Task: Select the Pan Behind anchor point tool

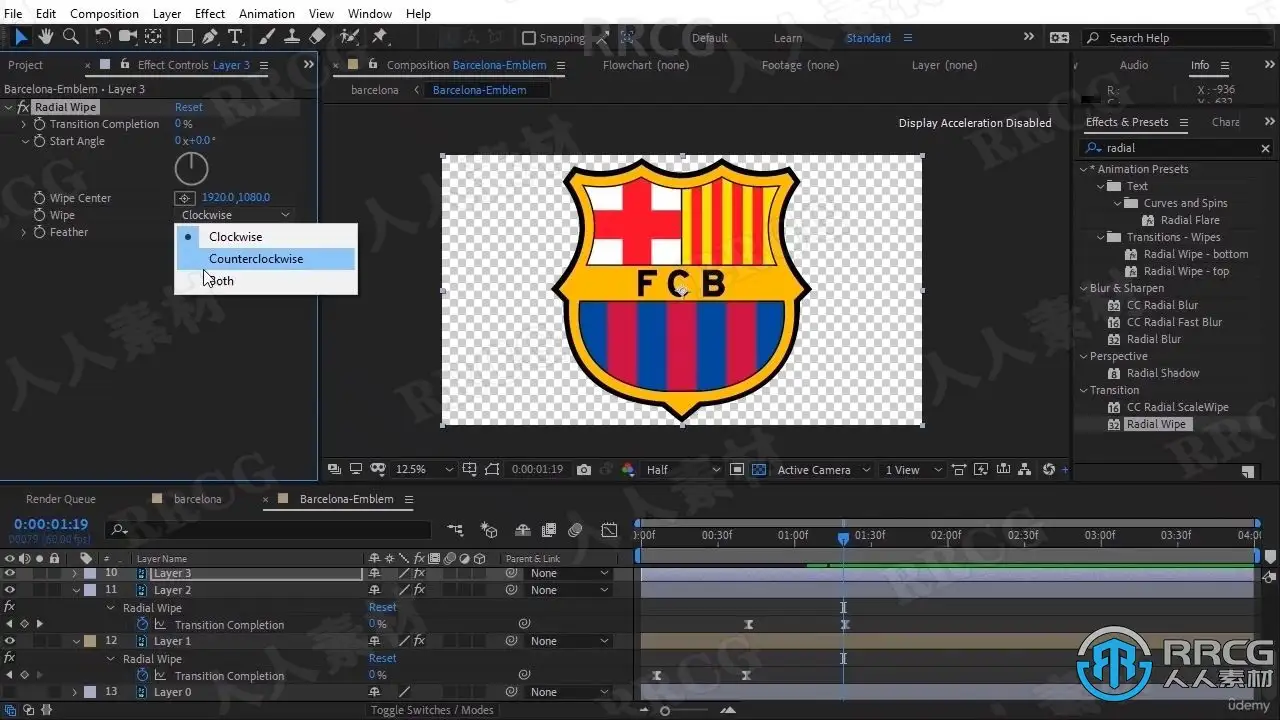Action: pos(153,37)
